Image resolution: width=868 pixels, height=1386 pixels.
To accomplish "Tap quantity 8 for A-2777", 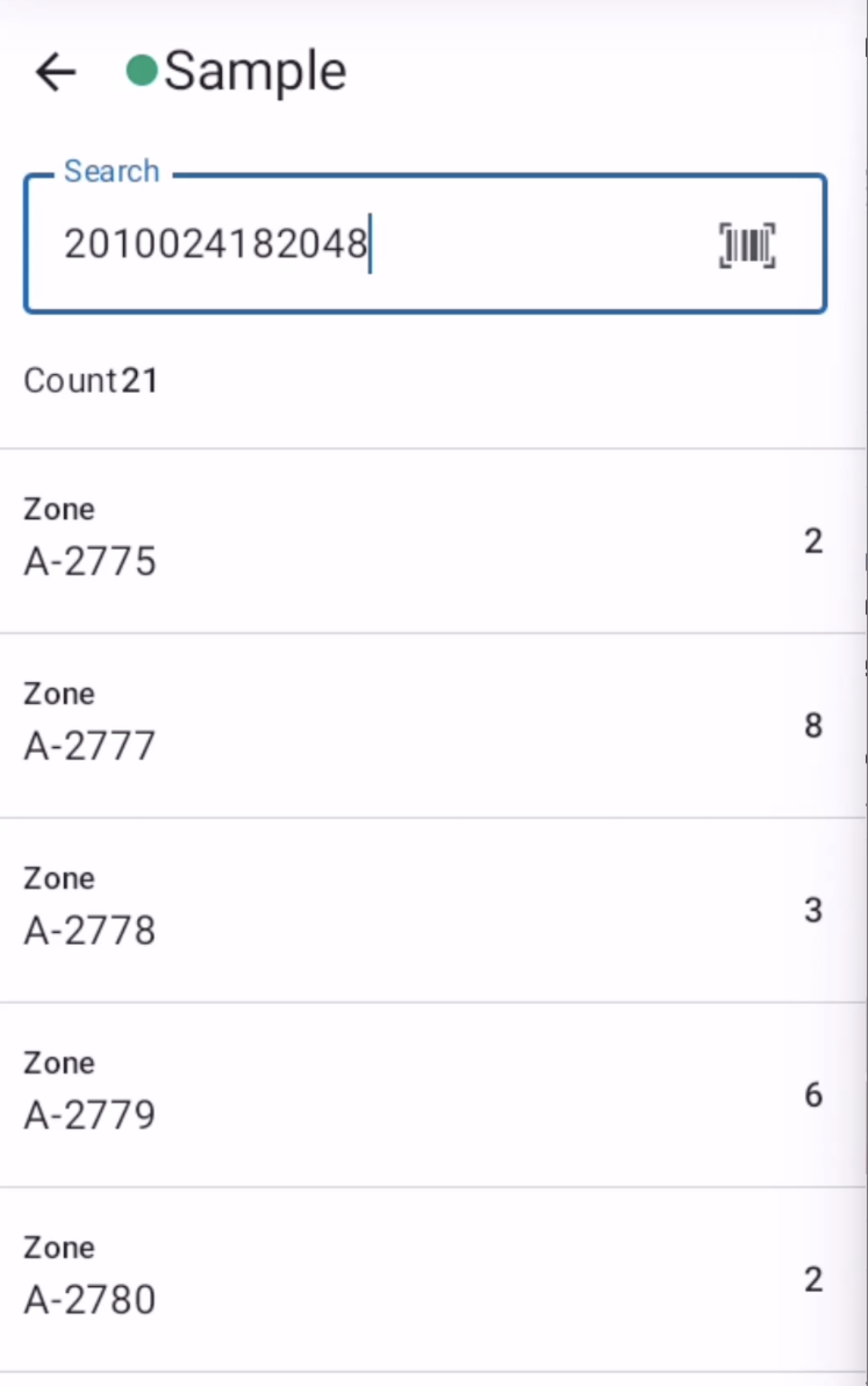I will click(813, 725).
